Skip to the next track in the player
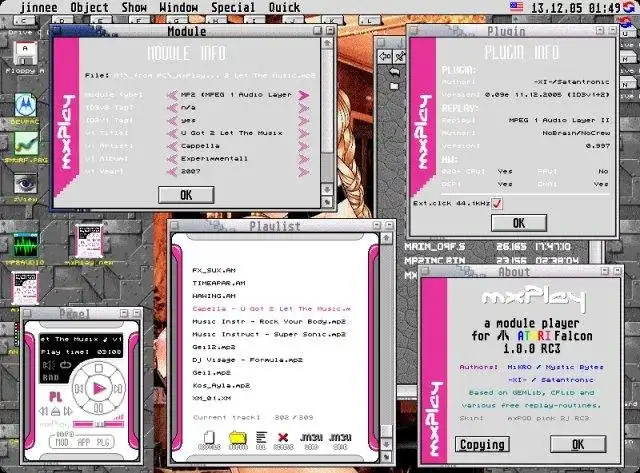The height and width of the screenshot is (473, 640). 118,389
